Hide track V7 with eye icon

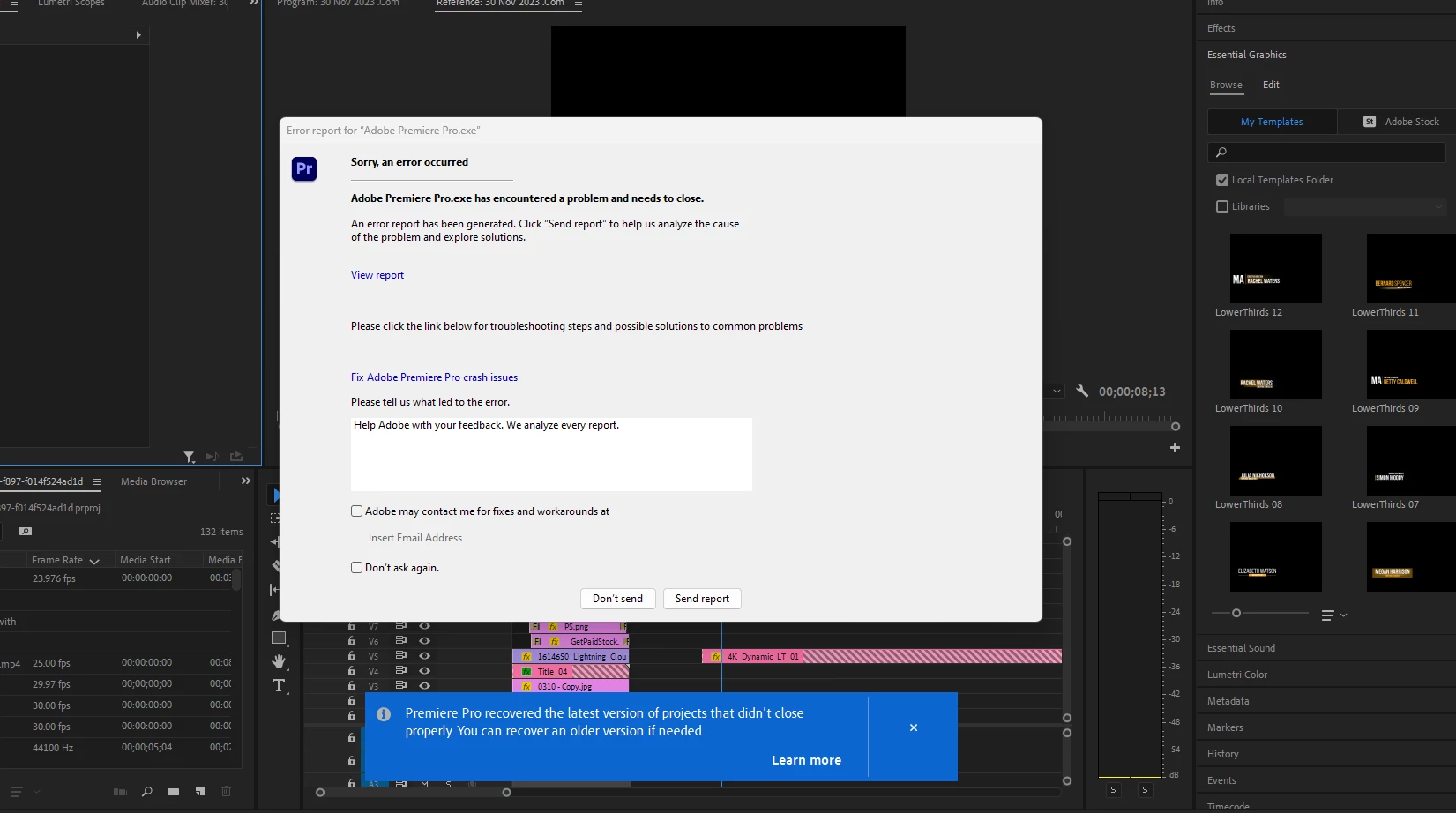[424, 627]
